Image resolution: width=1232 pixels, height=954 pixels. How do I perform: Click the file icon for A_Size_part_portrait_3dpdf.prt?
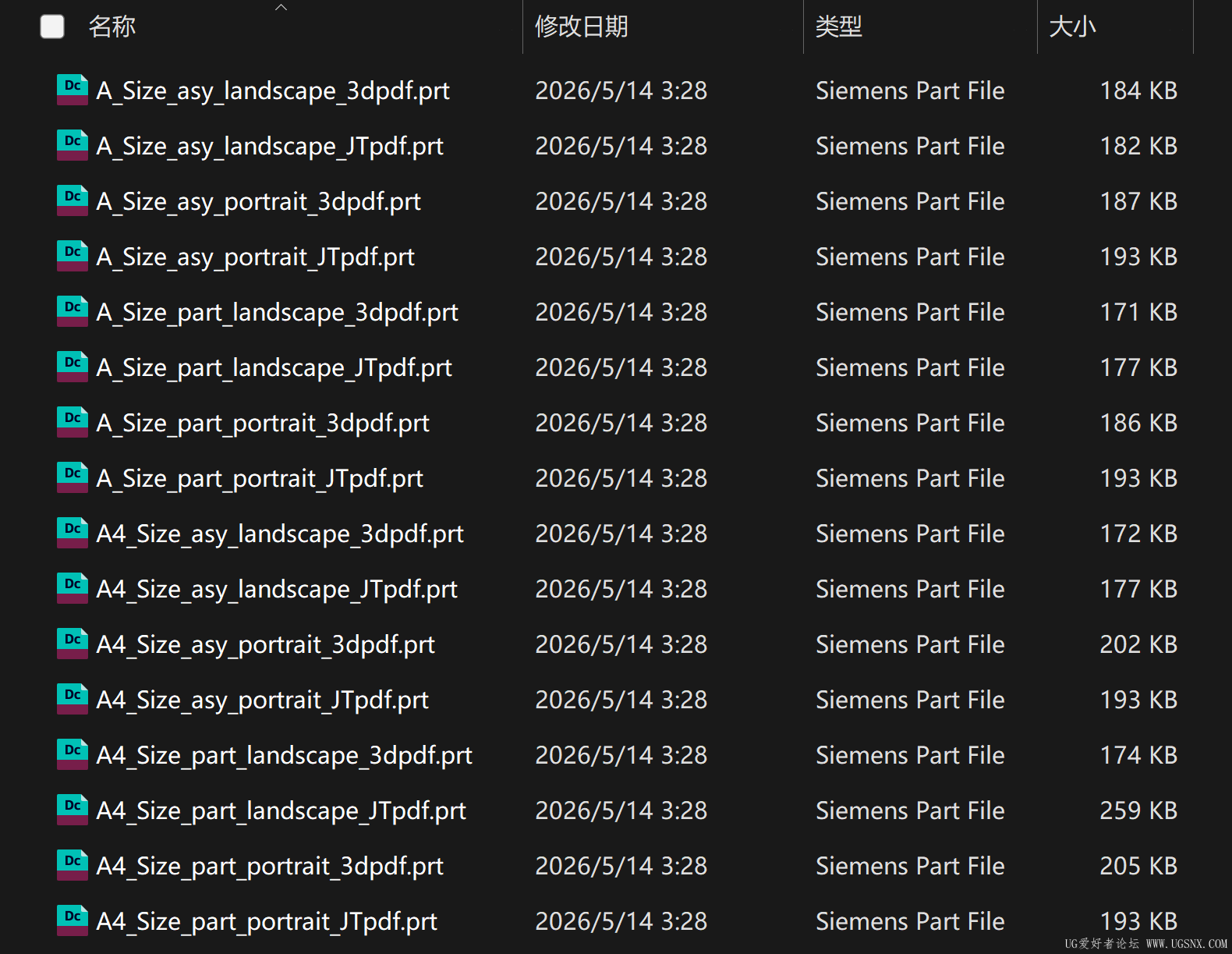[73, 422]
